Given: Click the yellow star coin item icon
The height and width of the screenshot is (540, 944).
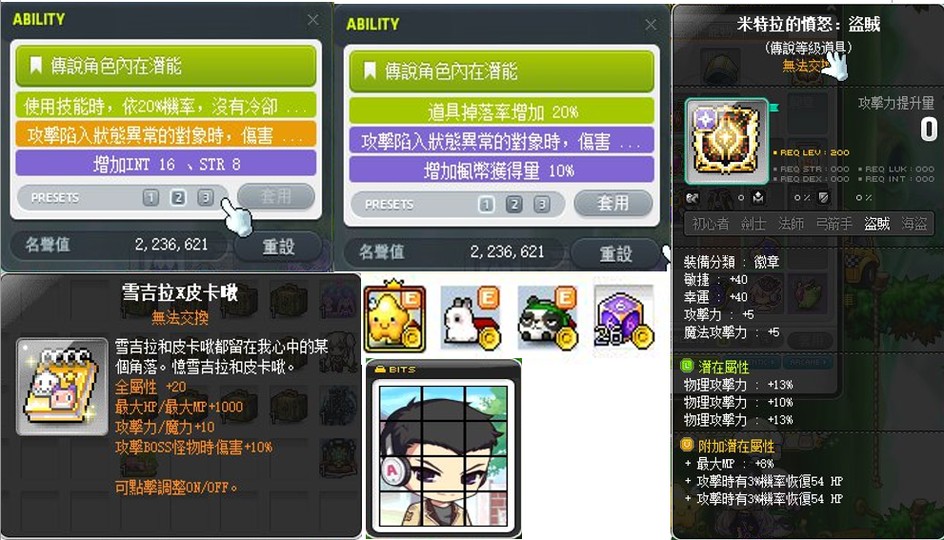Looking at the screenshot, I should coord(394,316).
